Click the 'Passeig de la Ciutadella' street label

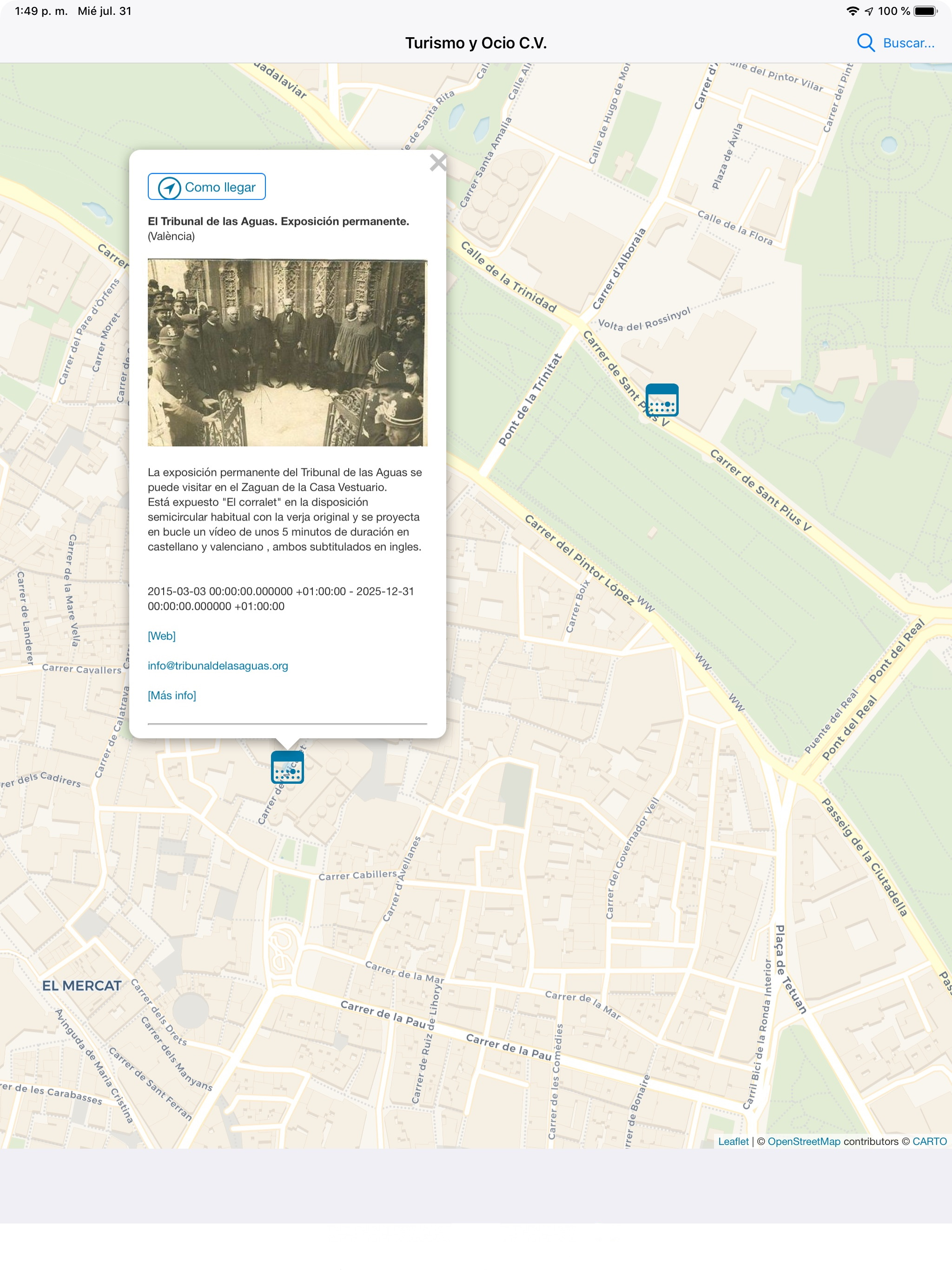pyautogui.click(x=864, y=857)
